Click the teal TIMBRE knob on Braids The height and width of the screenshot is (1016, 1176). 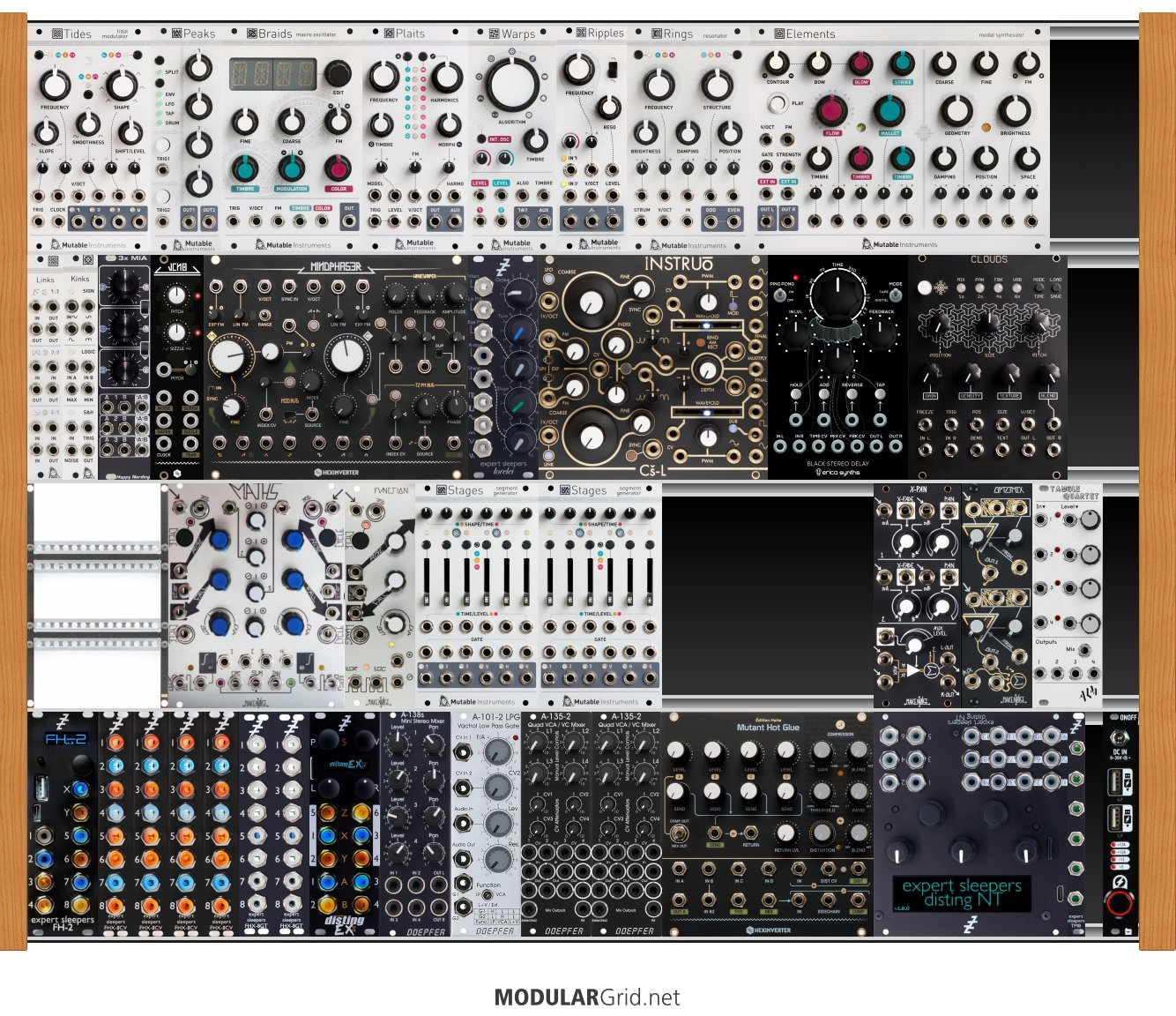(245, 168)
